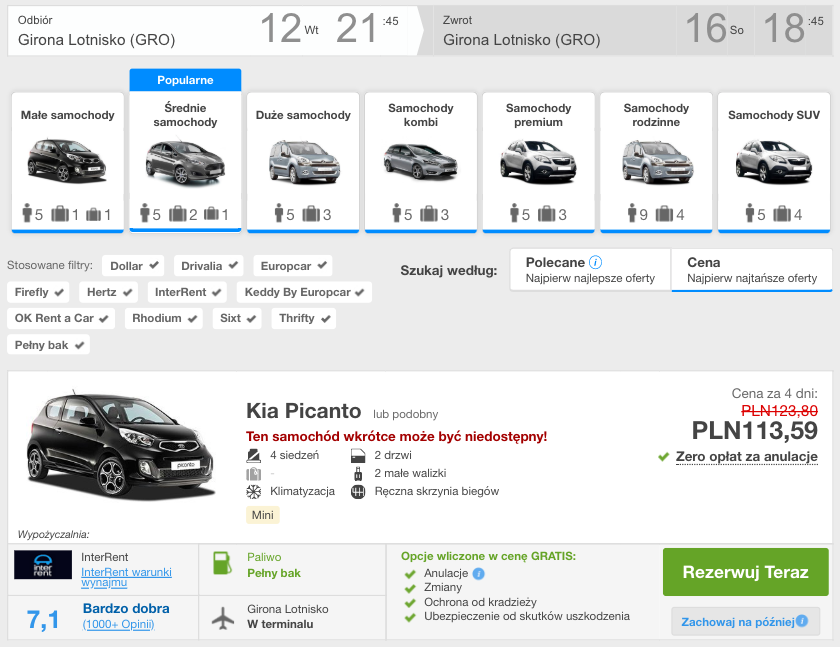
Task: Remove the Hertz filter
Action: click(109, 292)
